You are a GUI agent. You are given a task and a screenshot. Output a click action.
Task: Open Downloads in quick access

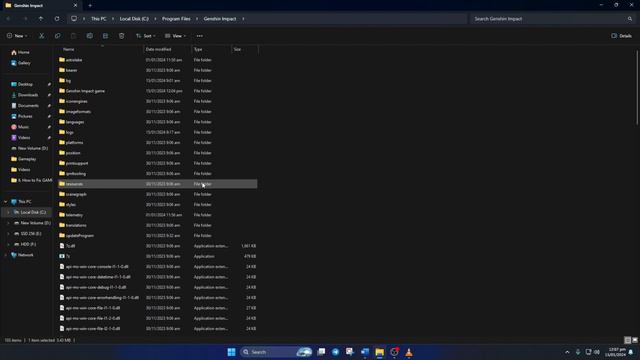click(24, 95)
